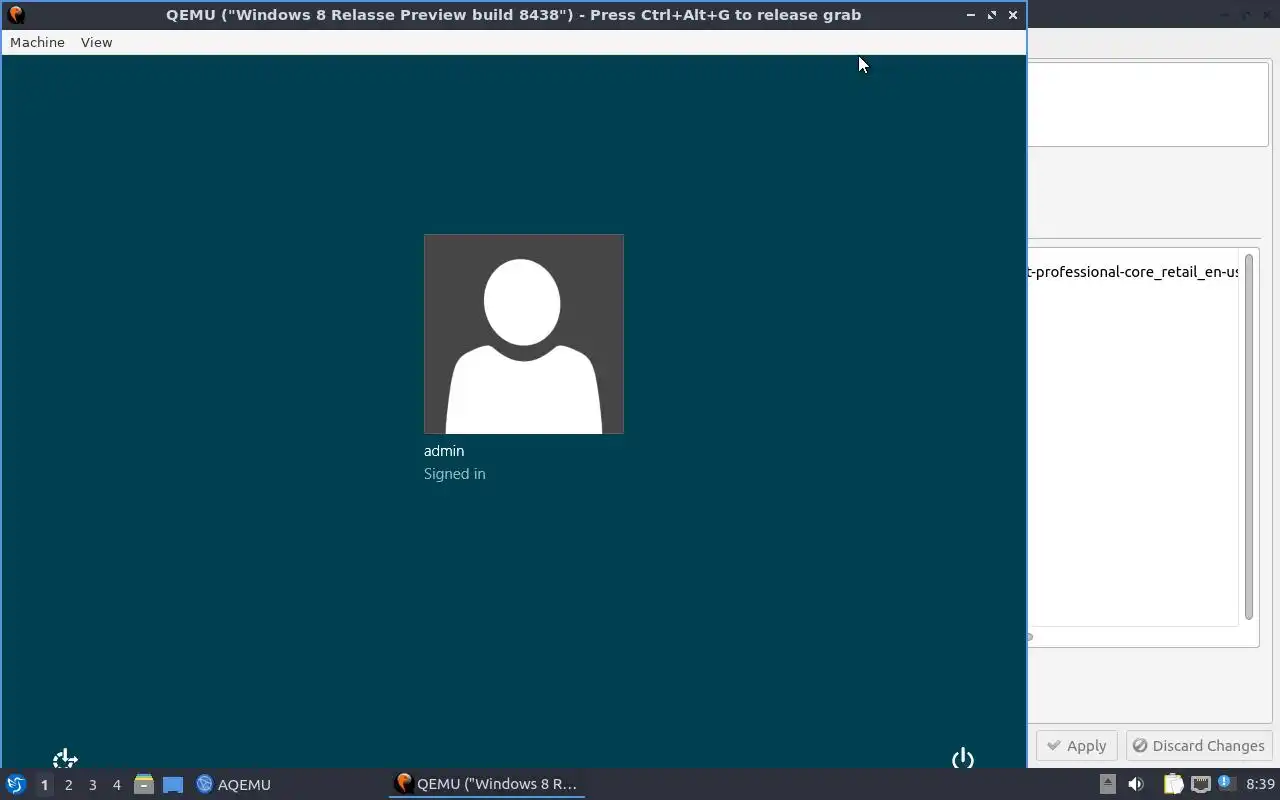Click the top text field in AQEMU window
1280x800 pixels.
1149,104
